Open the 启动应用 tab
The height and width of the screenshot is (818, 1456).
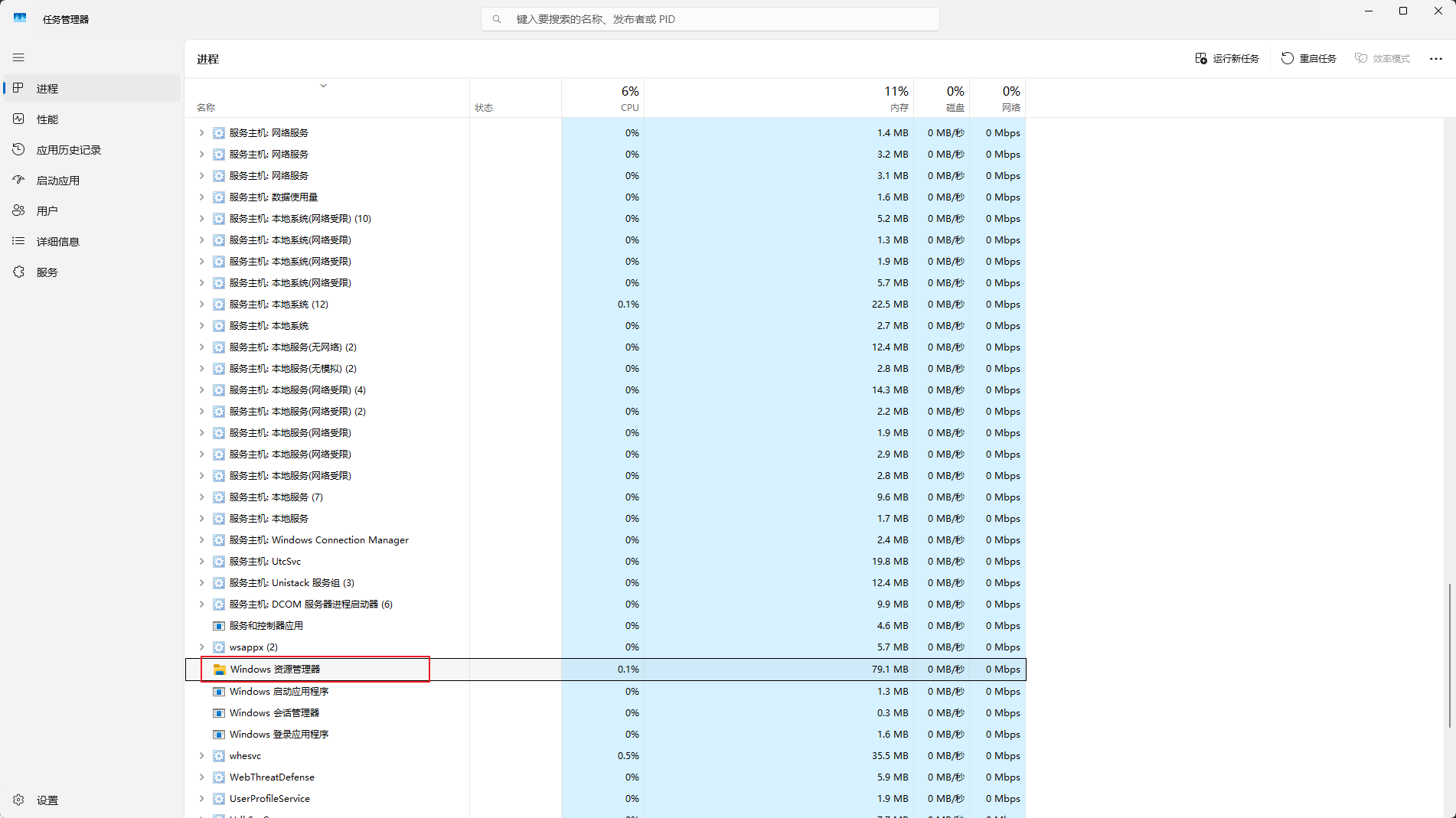[93, 180]
